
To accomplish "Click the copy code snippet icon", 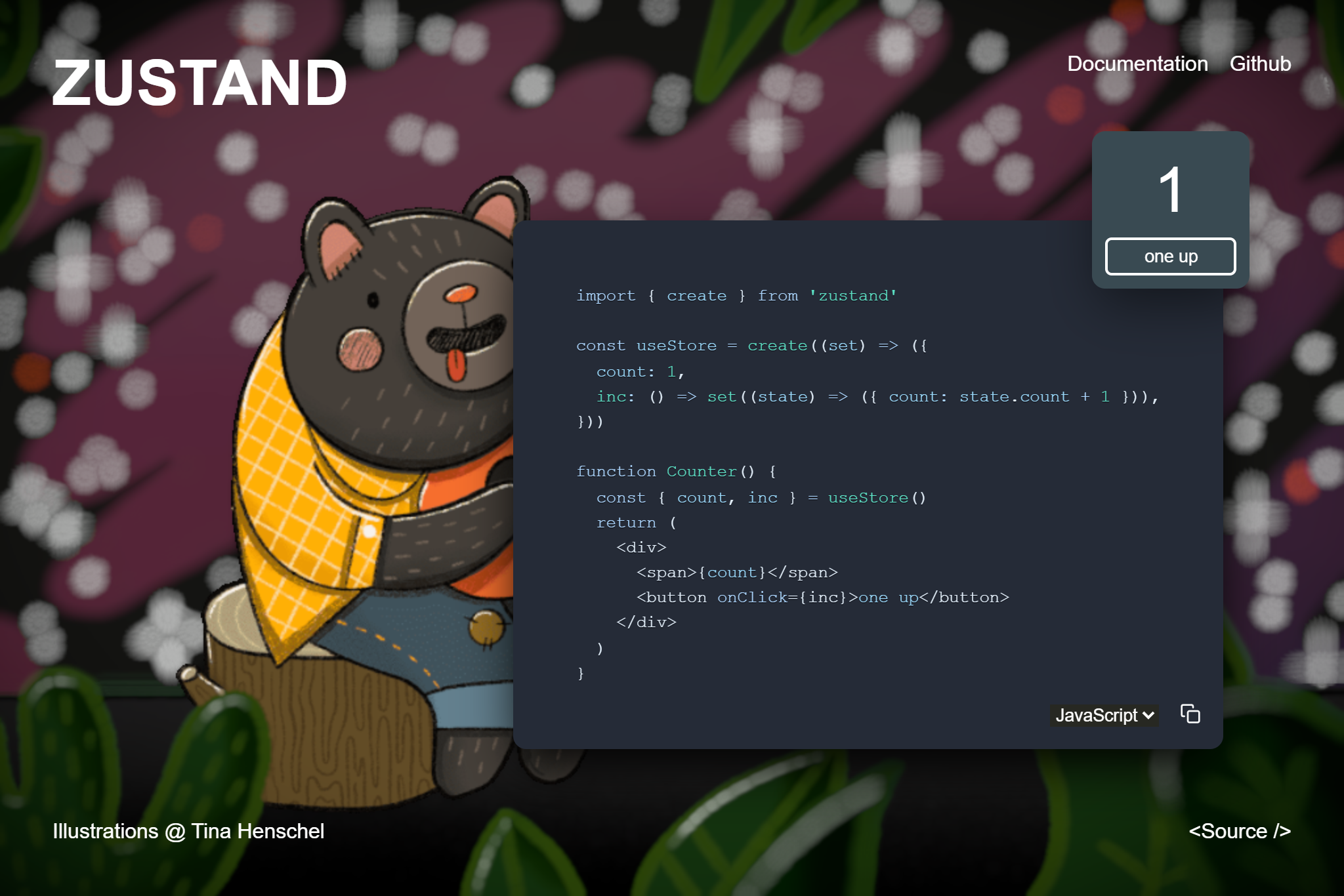I will coord(1190,714).
